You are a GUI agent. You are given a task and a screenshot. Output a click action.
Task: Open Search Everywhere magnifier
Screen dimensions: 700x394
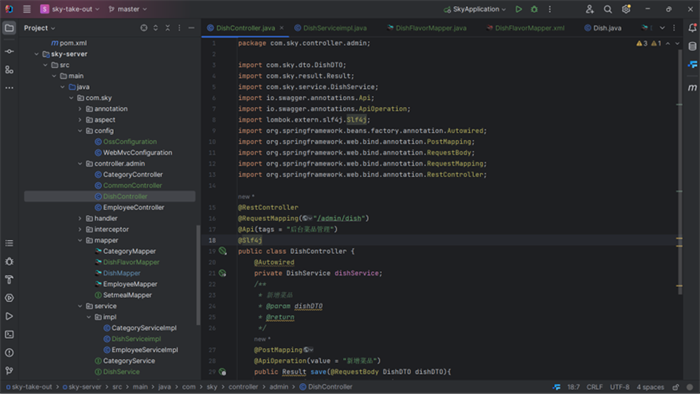[608, 9]
